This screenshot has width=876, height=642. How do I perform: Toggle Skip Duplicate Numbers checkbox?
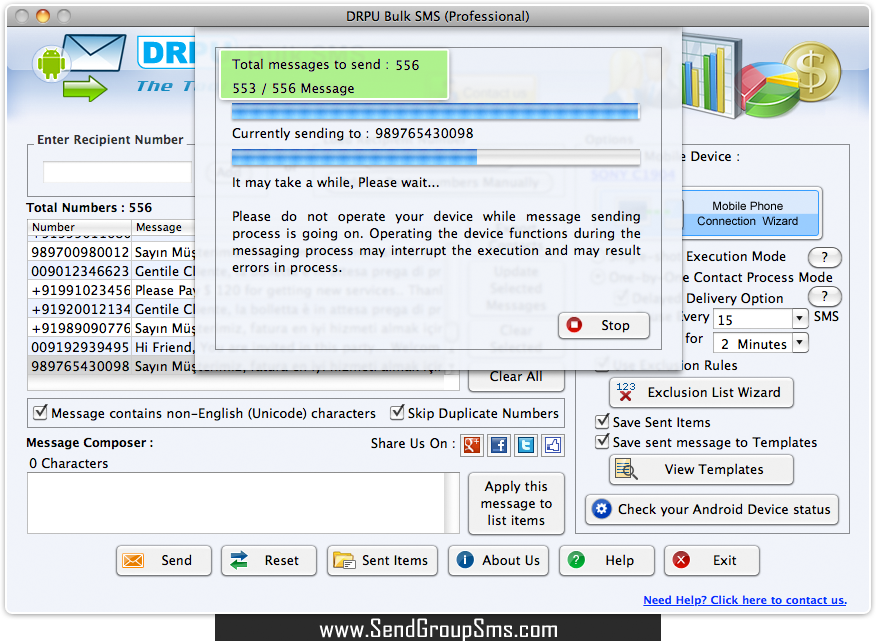(x=397, y=412)
